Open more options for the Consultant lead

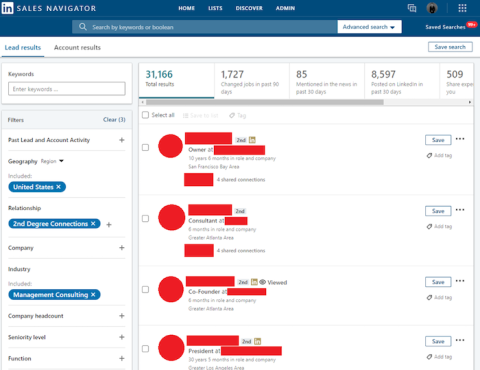(x=460, y=210)
